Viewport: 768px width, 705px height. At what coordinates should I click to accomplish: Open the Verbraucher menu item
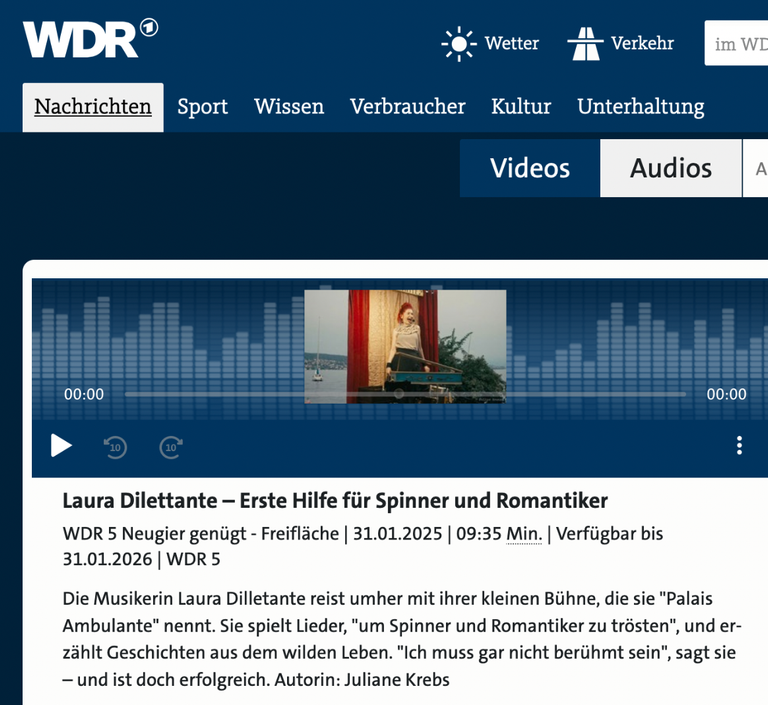pos(408,107)
